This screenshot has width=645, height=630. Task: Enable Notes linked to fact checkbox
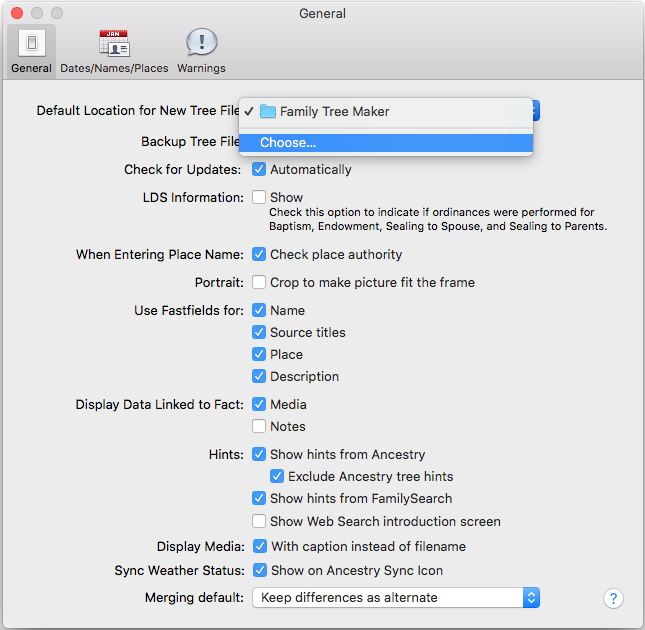coord(259,426)
